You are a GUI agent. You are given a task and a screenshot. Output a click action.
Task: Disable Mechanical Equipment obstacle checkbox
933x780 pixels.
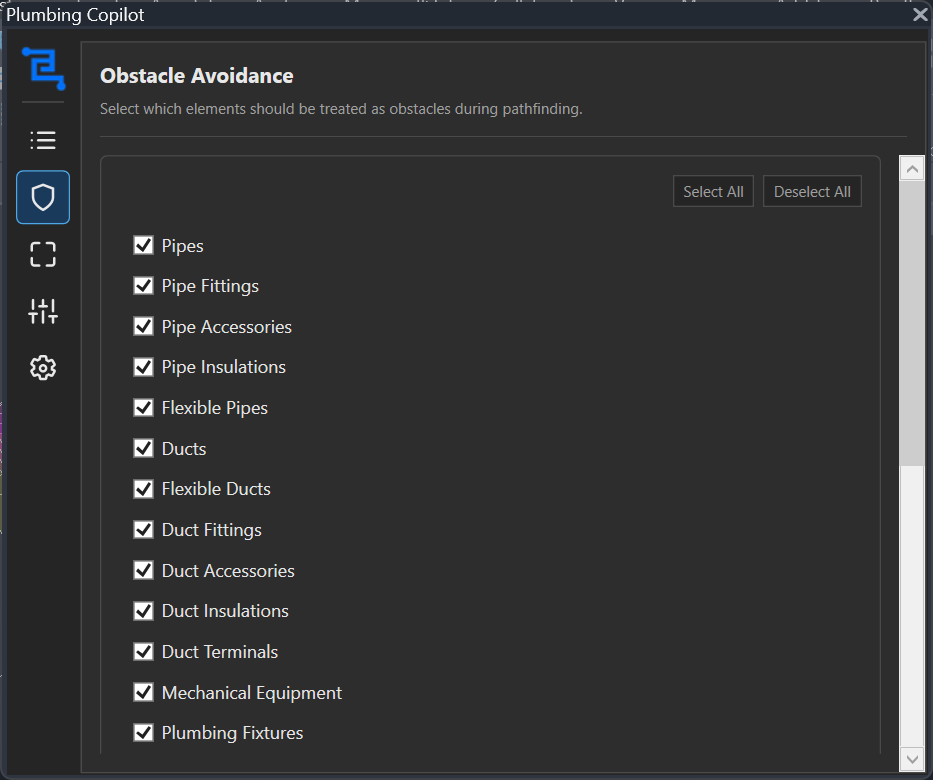143,692
